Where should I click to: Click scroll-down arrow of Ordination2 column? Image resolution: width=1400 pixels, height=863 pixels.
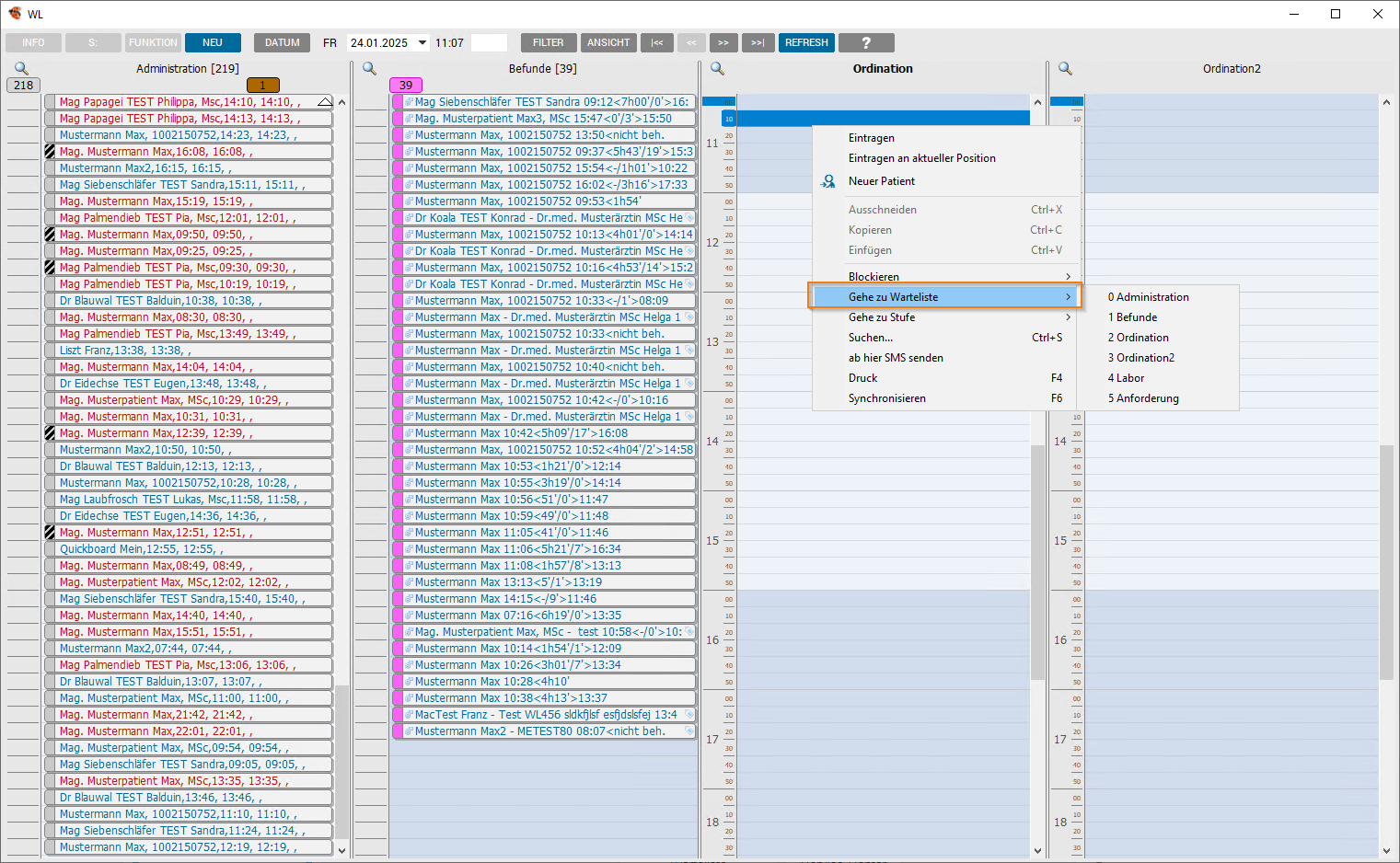click(1386, 850)
